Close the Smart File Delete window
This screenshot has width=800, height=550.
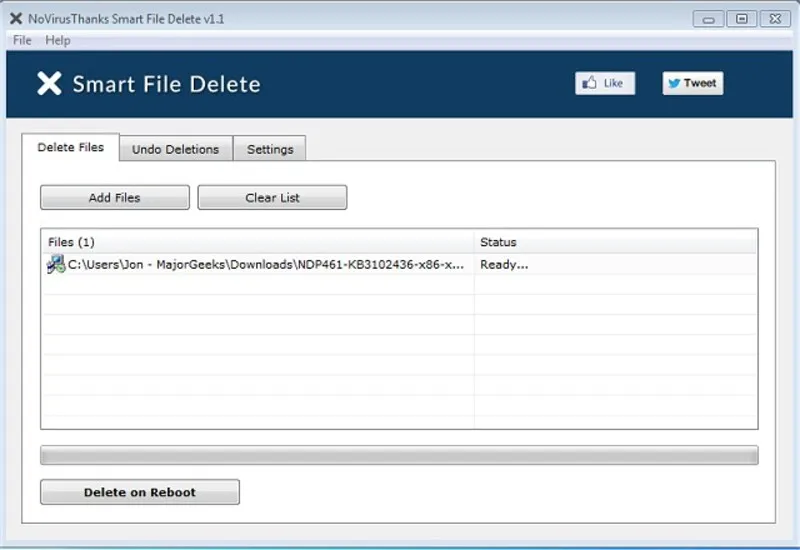click(x=774, y=18)
